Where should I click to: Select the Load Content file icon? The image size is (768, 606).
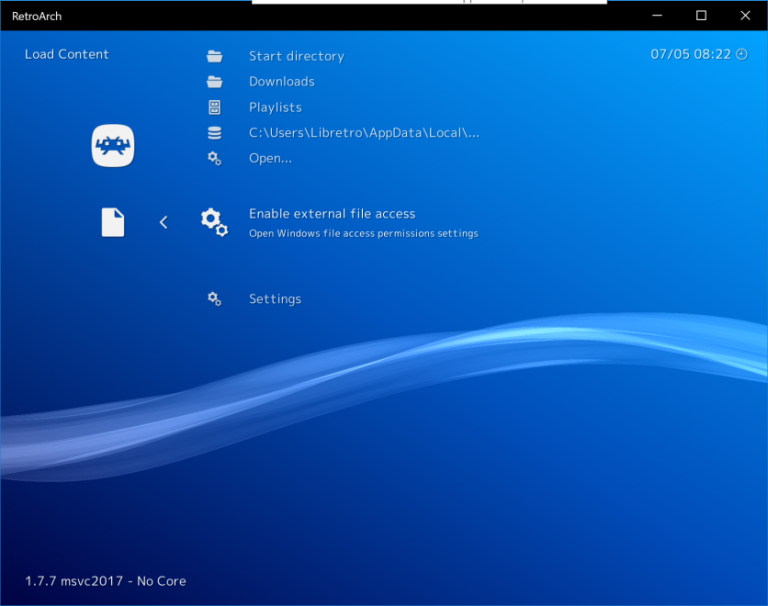click(113, 222)
